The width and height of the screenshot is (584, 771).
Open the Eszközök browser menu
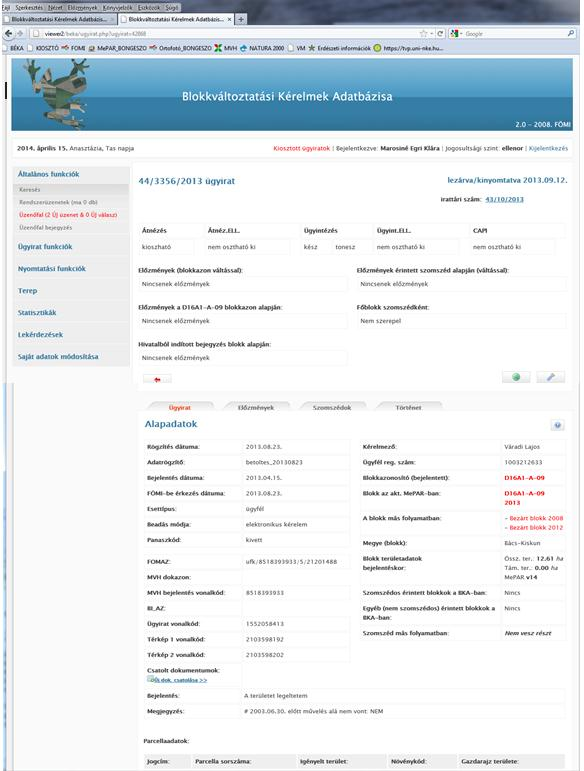click(148, 7)
